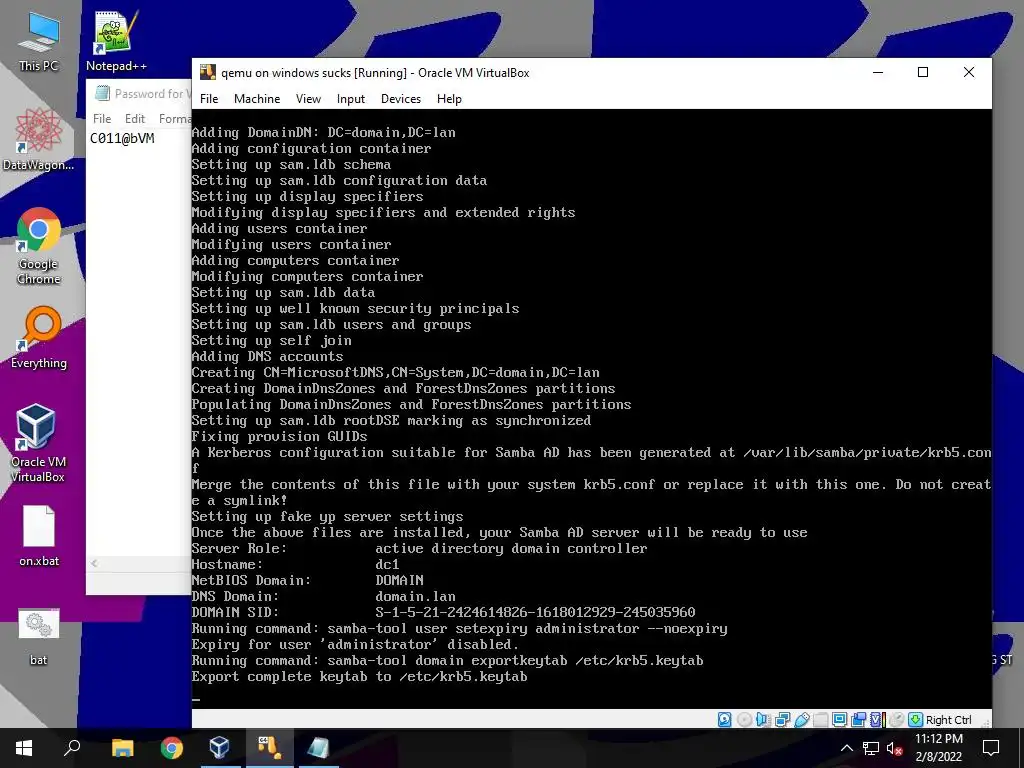Image resolution: width=1024 pixels, height=768 pixels.
Task: Click the resize grip of the VirtualBox window
Action: [985, 722]
